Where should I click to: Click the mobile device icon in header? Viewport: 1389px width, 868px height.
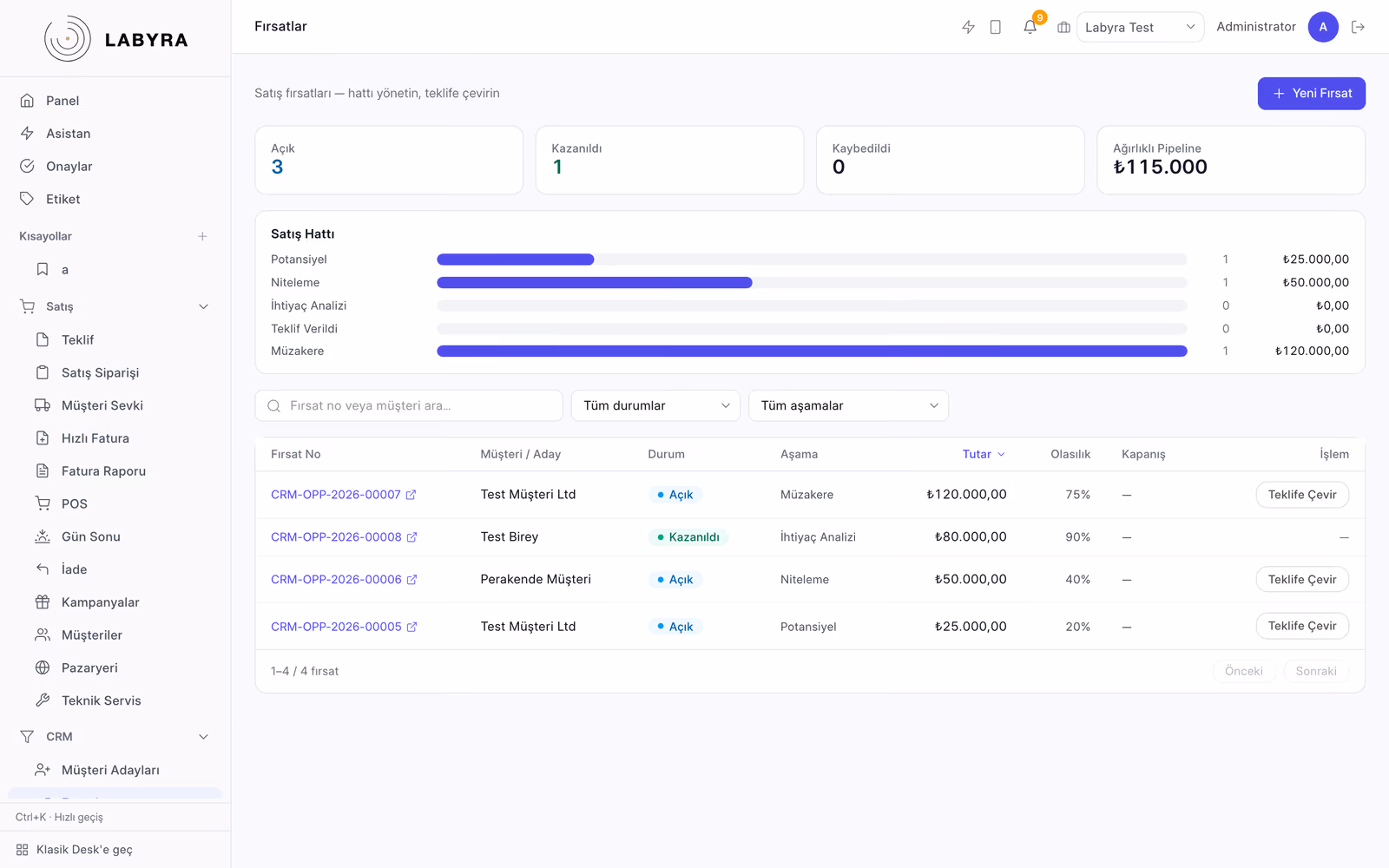pyautogui.click(x=996, y=27)
